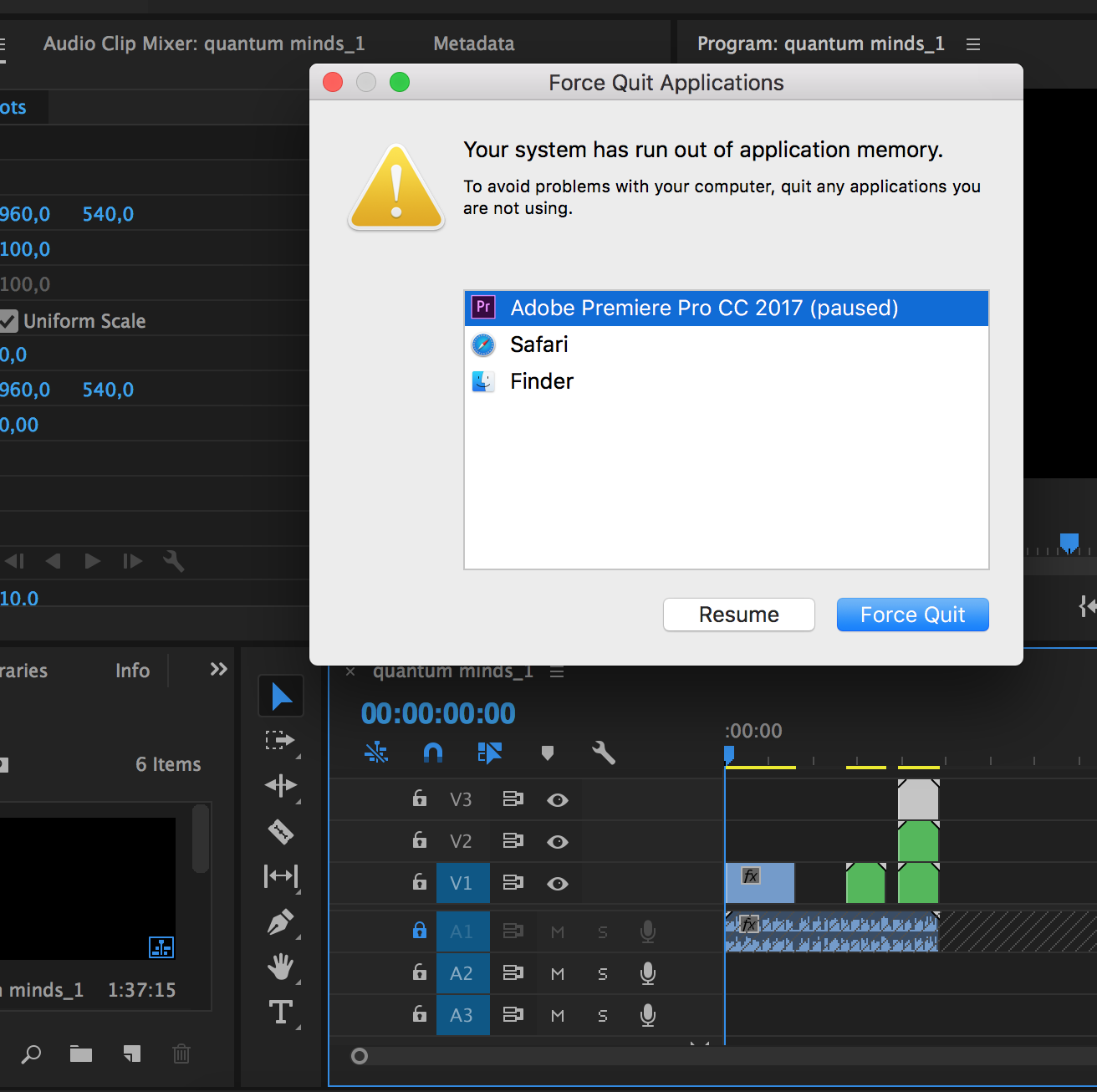Toggle sync lock for V2

point(513,840)
